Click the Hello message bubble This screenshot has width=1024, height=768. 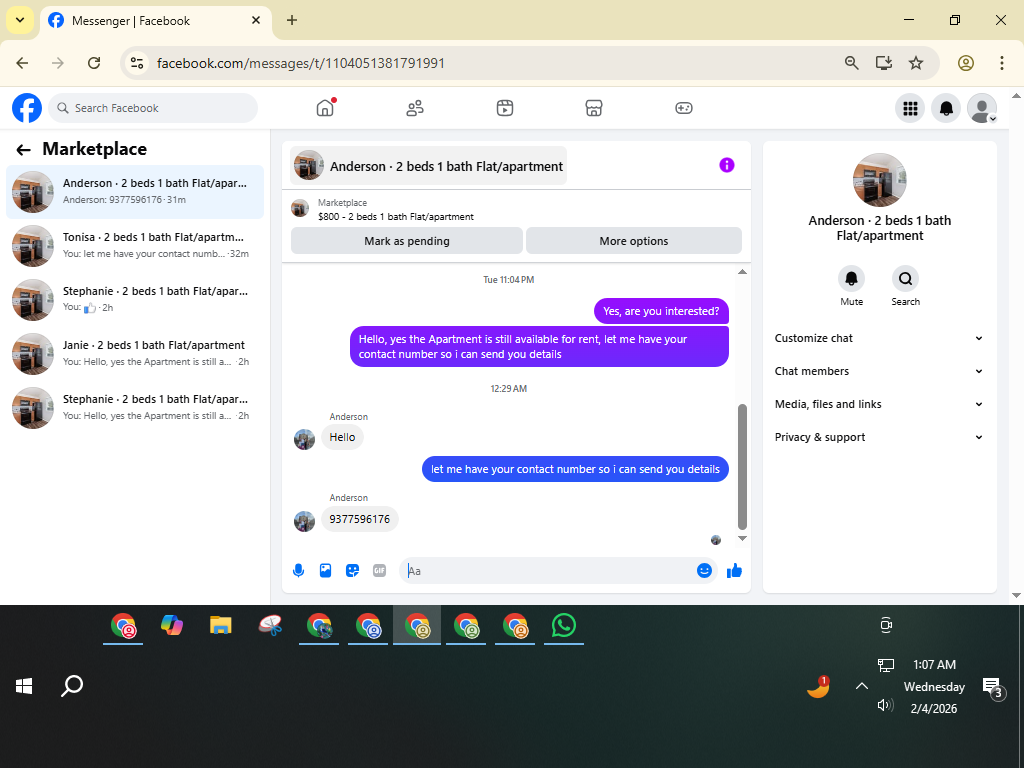coord(342,438)
